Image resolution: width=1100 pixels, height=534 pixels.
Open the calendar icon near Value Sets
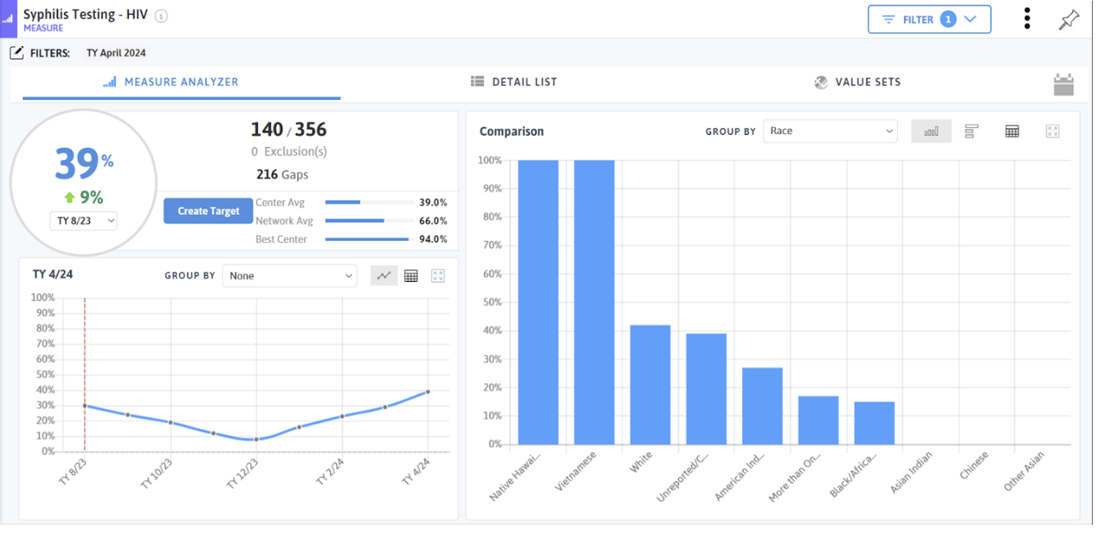point(1064,85)
